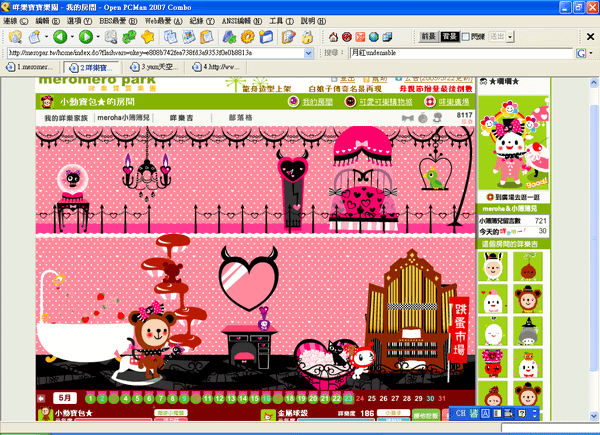Click the orange gear settings icon
Image resolution: width=600 pixels, height=435 pixels.
coord(248,37)
